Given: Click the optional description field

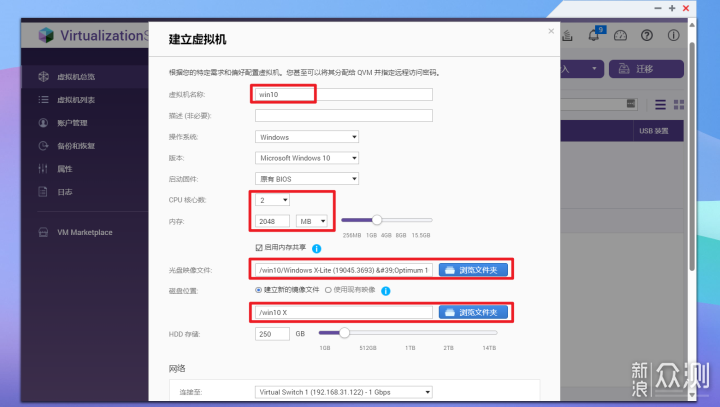Looking at the screenshot, I should 343,115.
